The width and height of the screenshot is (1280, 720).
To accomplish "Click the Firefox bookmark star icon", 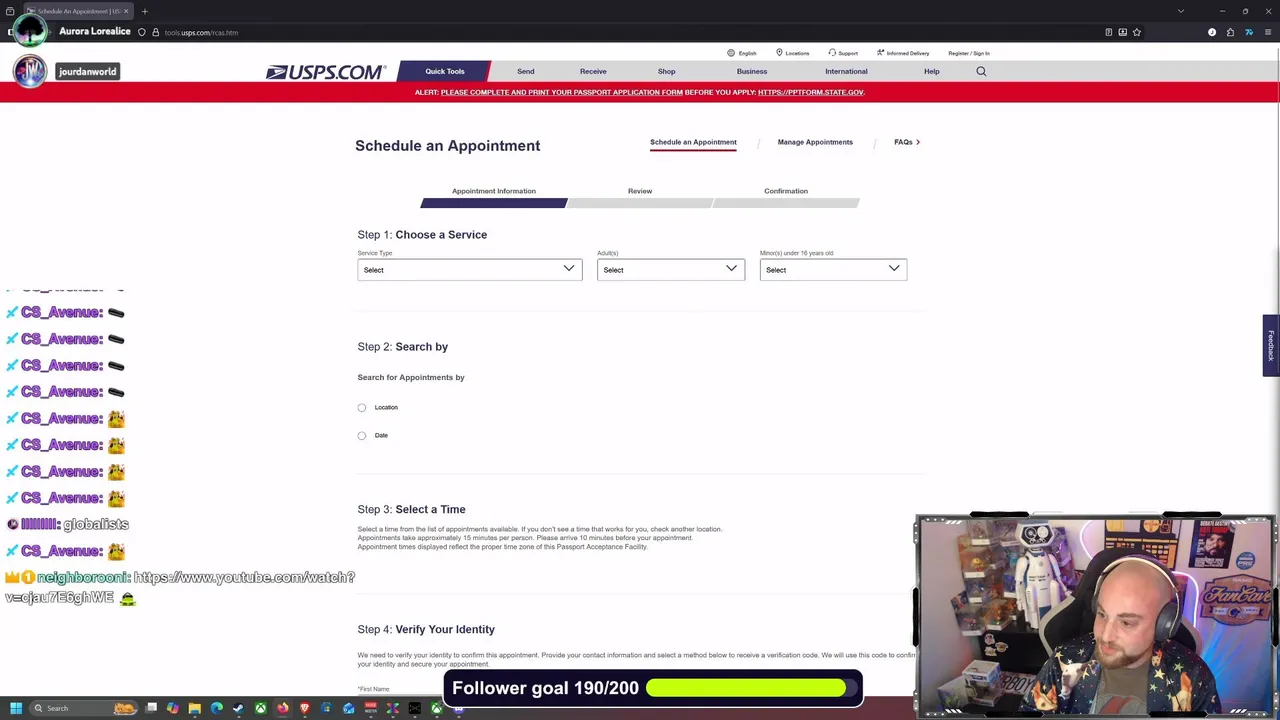I will (1136, 32).
